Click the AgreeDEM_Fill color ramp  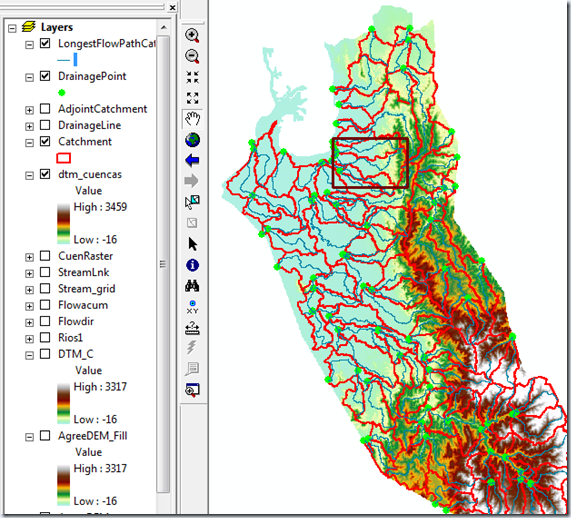pyautogui.click(x=64, y=485)
